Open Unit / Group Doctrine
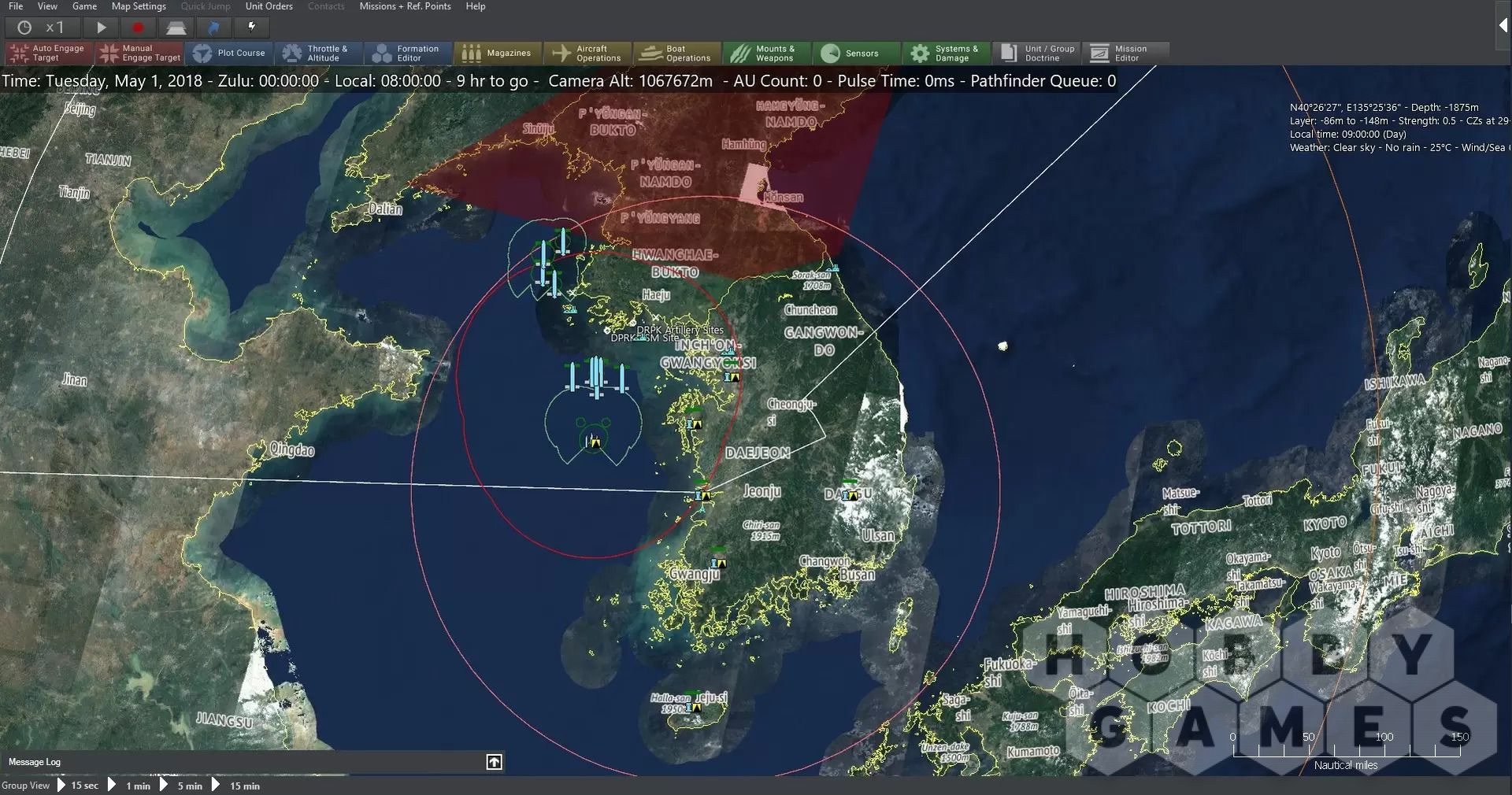This screenshot has height=795, width=1512. tap(1036, 53)
